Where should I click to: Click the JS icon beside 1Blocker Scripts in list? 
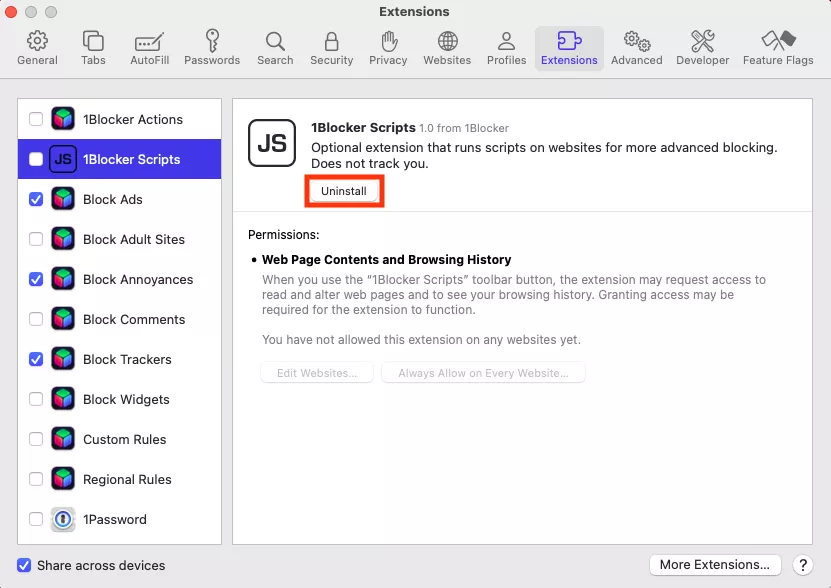pos(63,159)
